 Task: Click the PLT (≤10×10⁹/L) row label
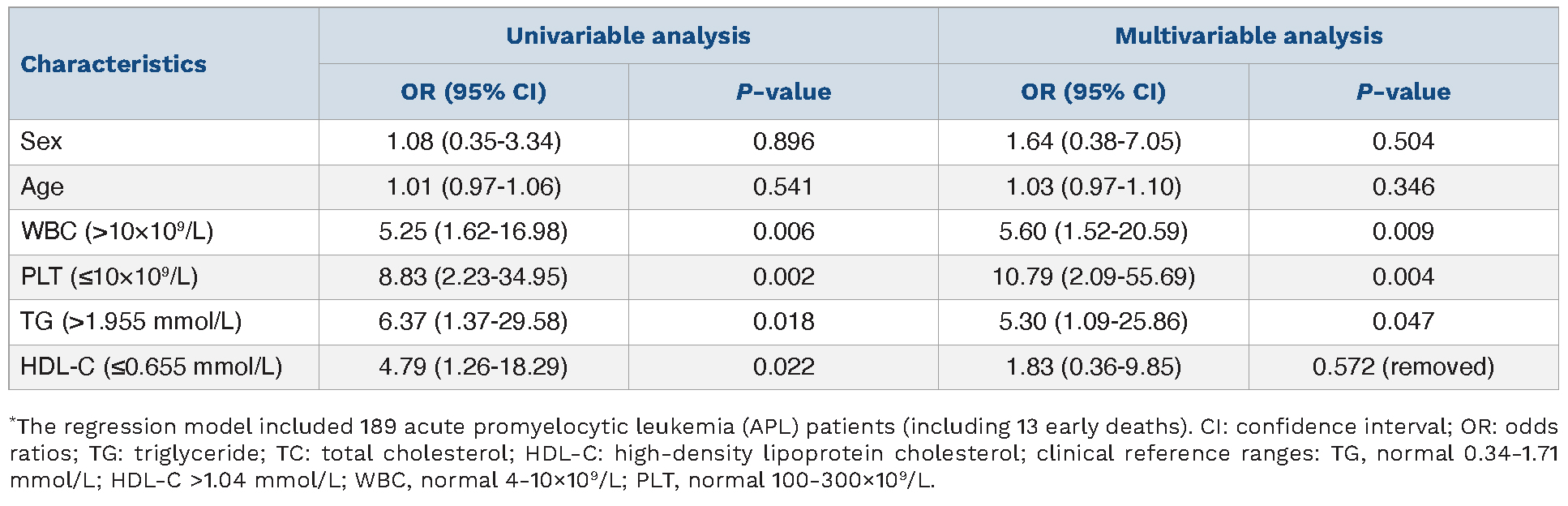tap(109, 277)
